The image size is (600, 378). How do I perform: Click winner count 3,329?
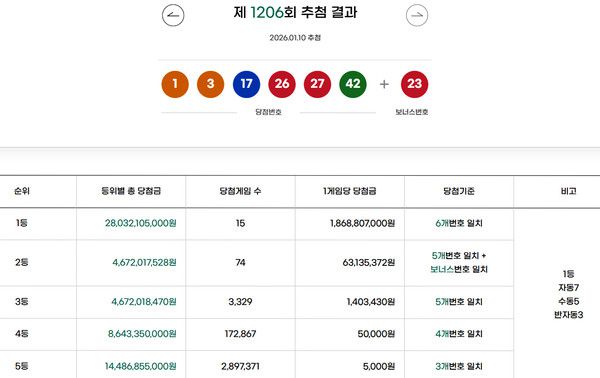click(240, 301)
